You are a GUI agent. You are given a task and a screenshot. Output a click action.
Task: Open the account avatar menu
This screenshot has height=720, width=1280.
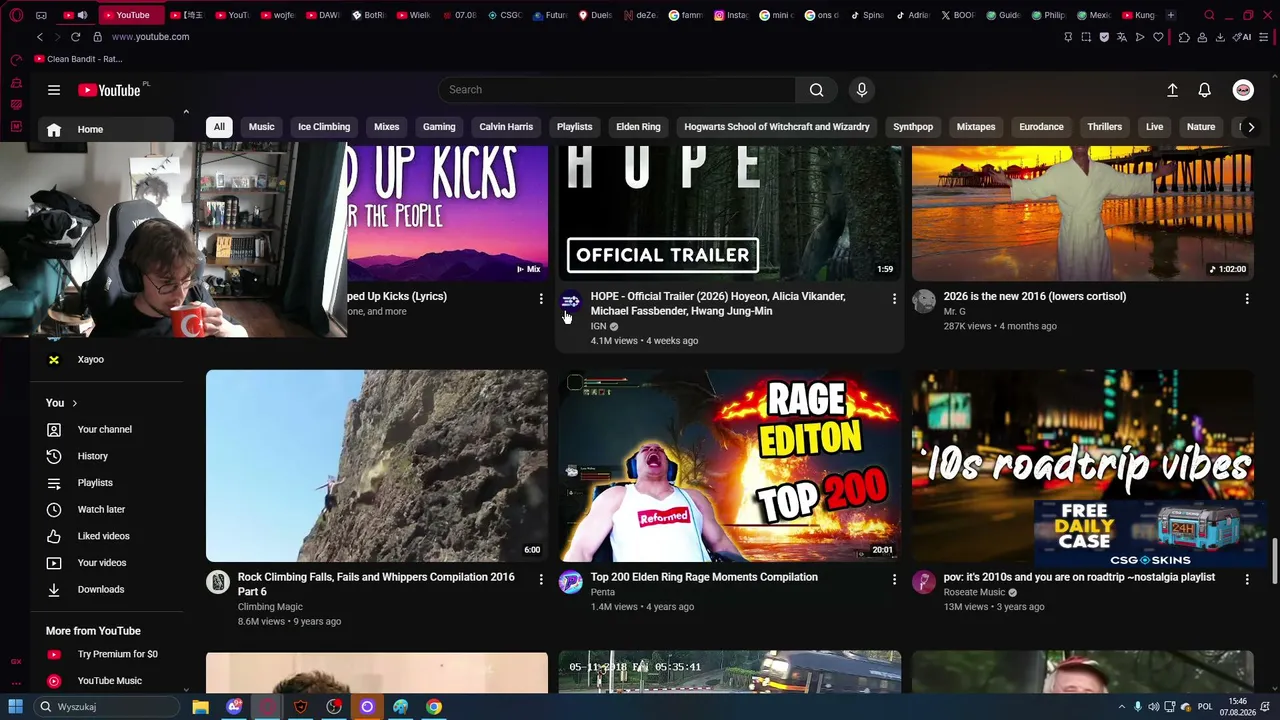tap(1243, 90)
